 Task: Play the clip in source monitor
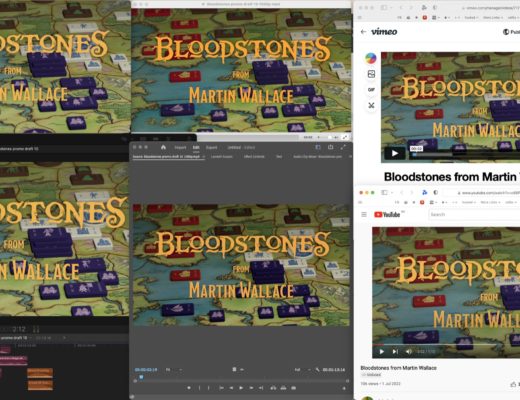click(241, 388)
